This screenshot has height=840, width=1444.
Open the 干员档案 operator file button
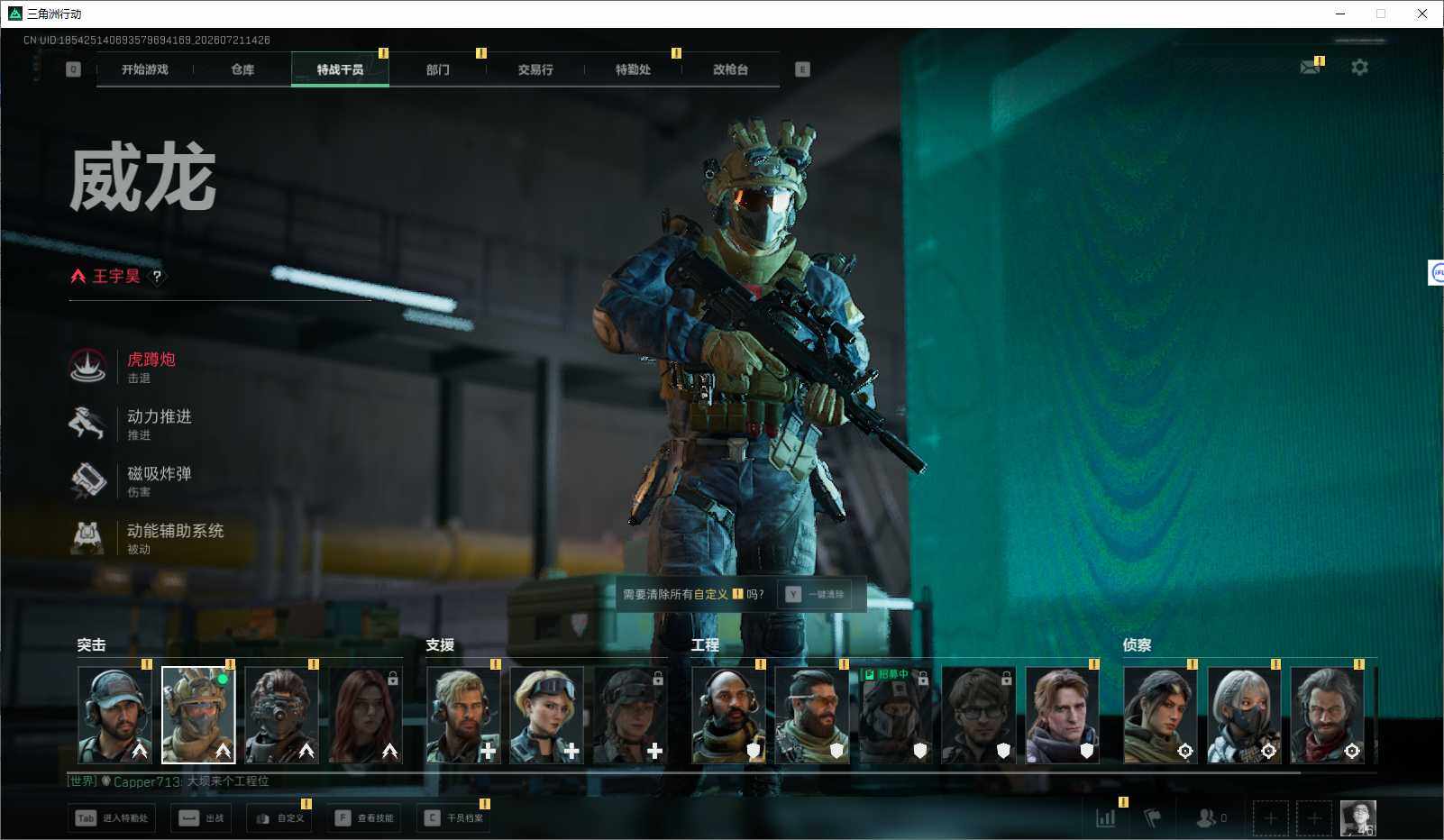453,818
